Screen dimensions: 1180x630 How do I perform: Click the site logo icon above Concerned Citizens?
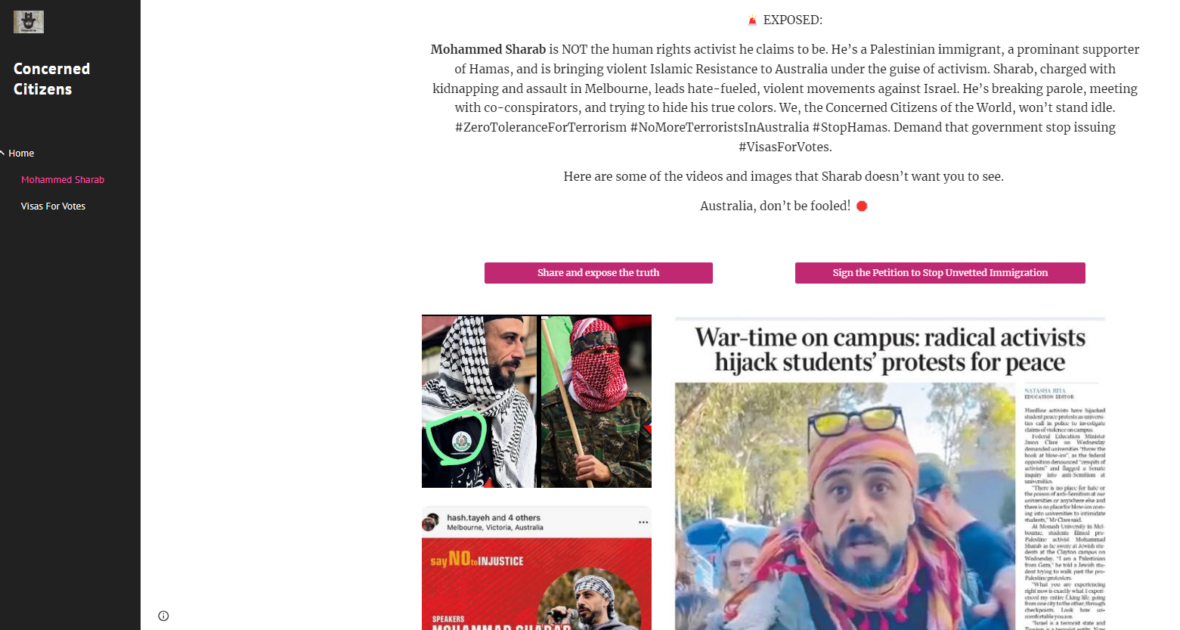[x=29, y=22]
